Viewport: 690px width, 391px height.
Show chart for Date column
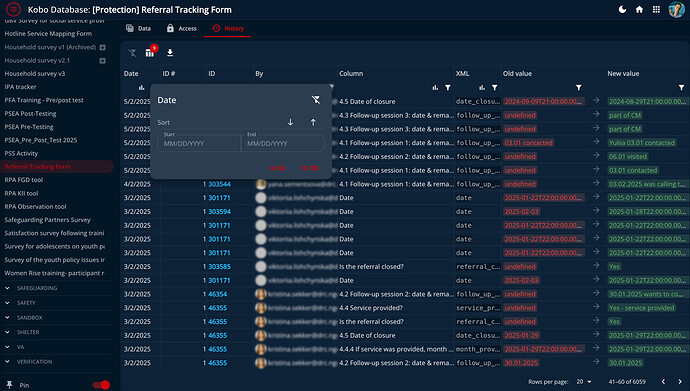[141, 88]
